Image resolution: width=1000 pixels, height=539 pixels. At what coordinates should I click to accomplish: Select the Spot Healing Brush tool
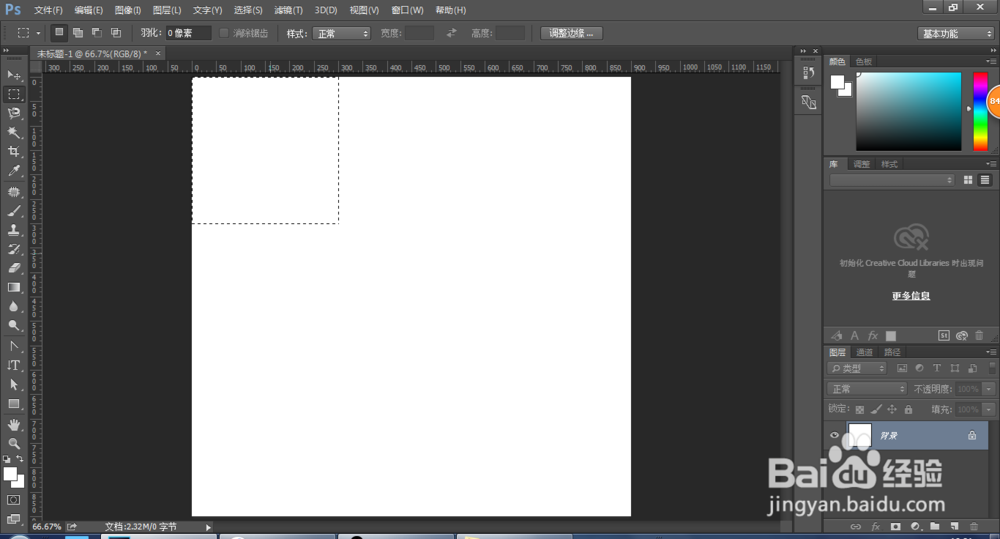14,192
